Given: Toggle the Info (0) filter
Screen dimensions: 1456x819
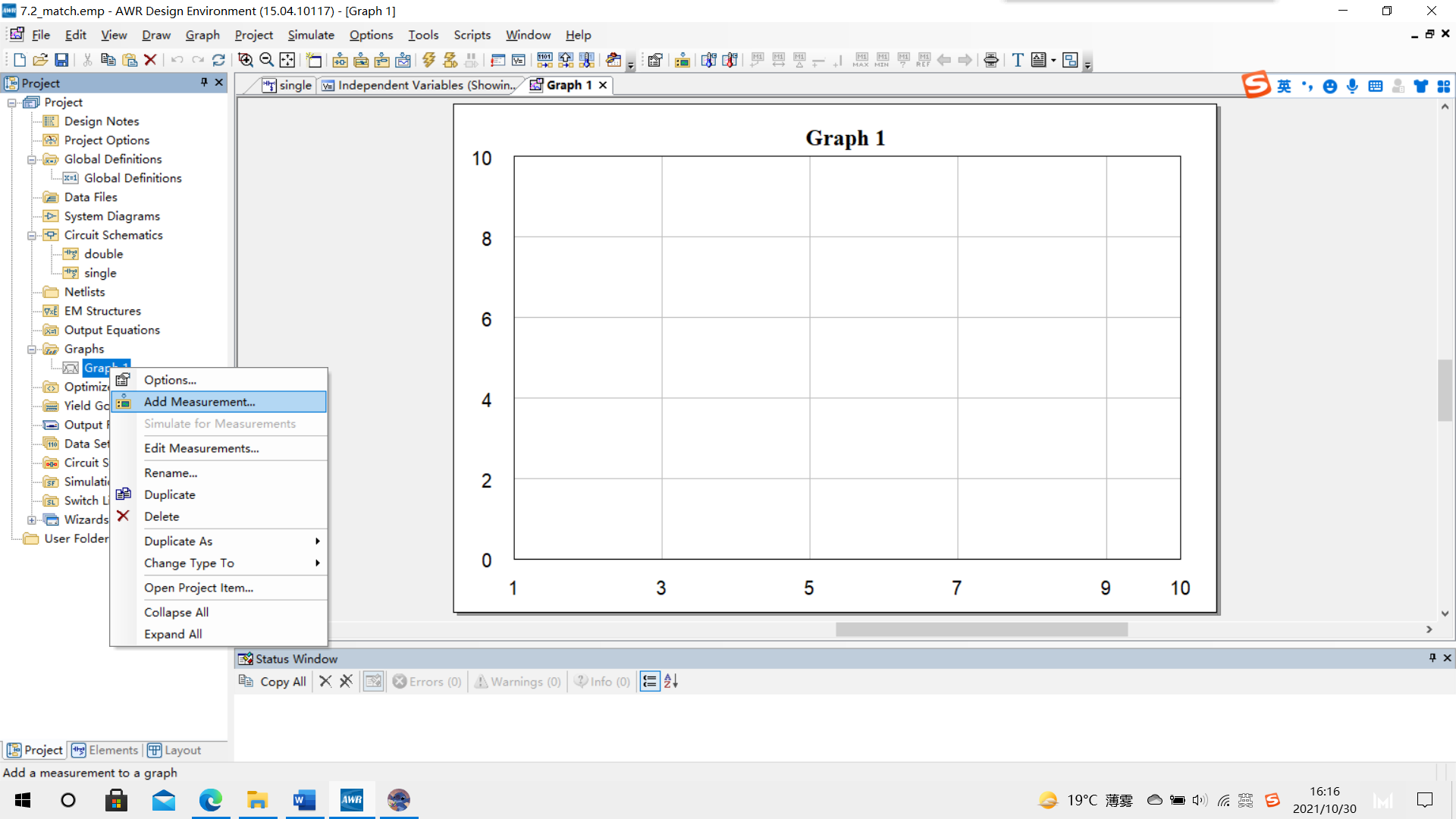Looking at the screenshot, I should [602, 682].
